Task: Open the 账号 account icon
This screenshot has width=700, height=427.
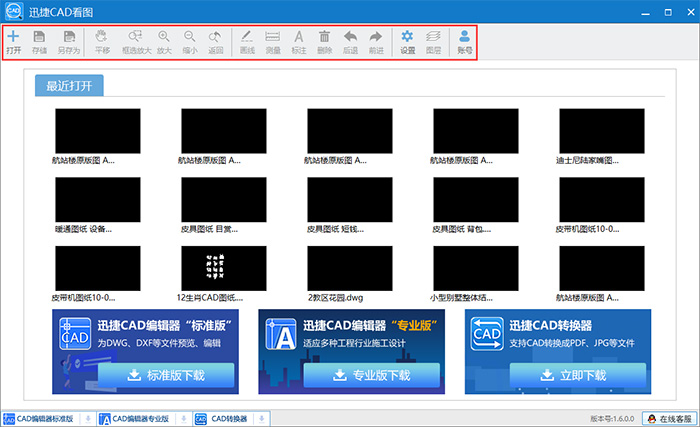Action: [464, 36]
